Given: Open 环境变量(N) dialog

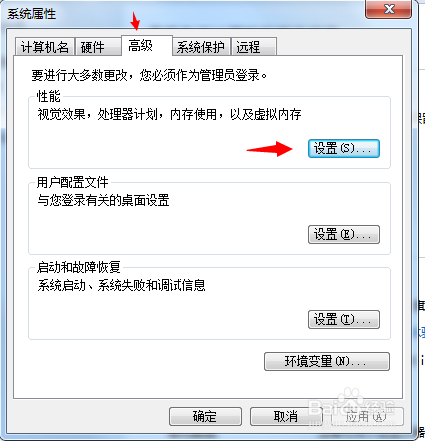Looking at the screenshot, I should tap(327, 361).
